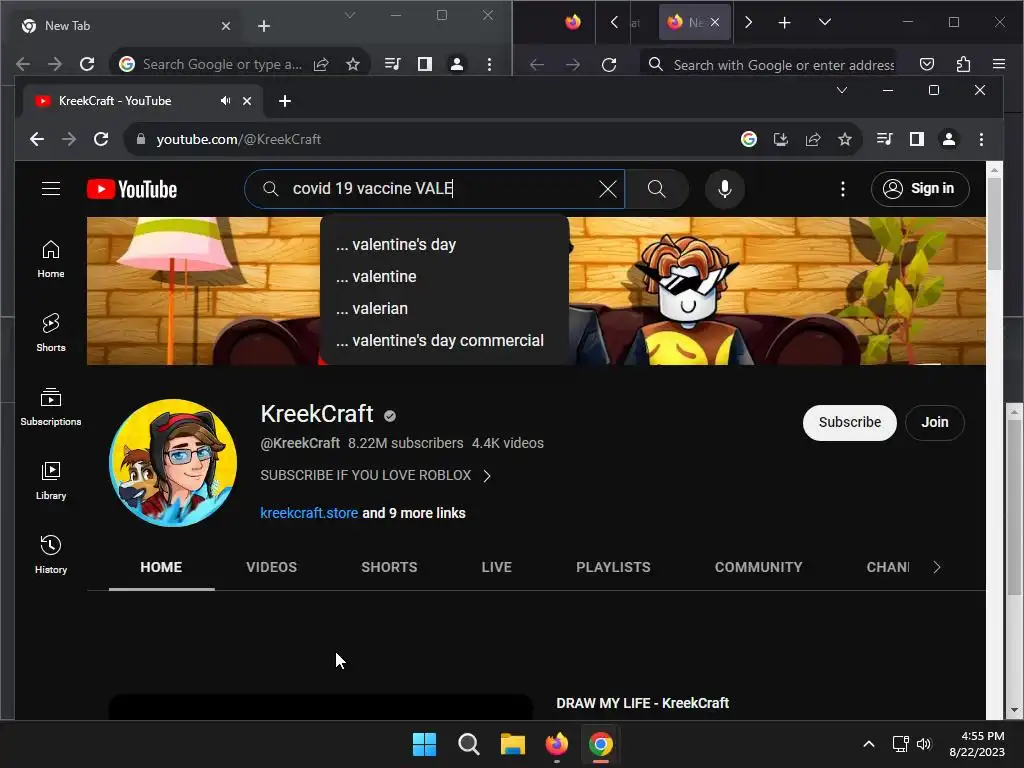Clear the YouTube search box text

[x=607, y=189]
